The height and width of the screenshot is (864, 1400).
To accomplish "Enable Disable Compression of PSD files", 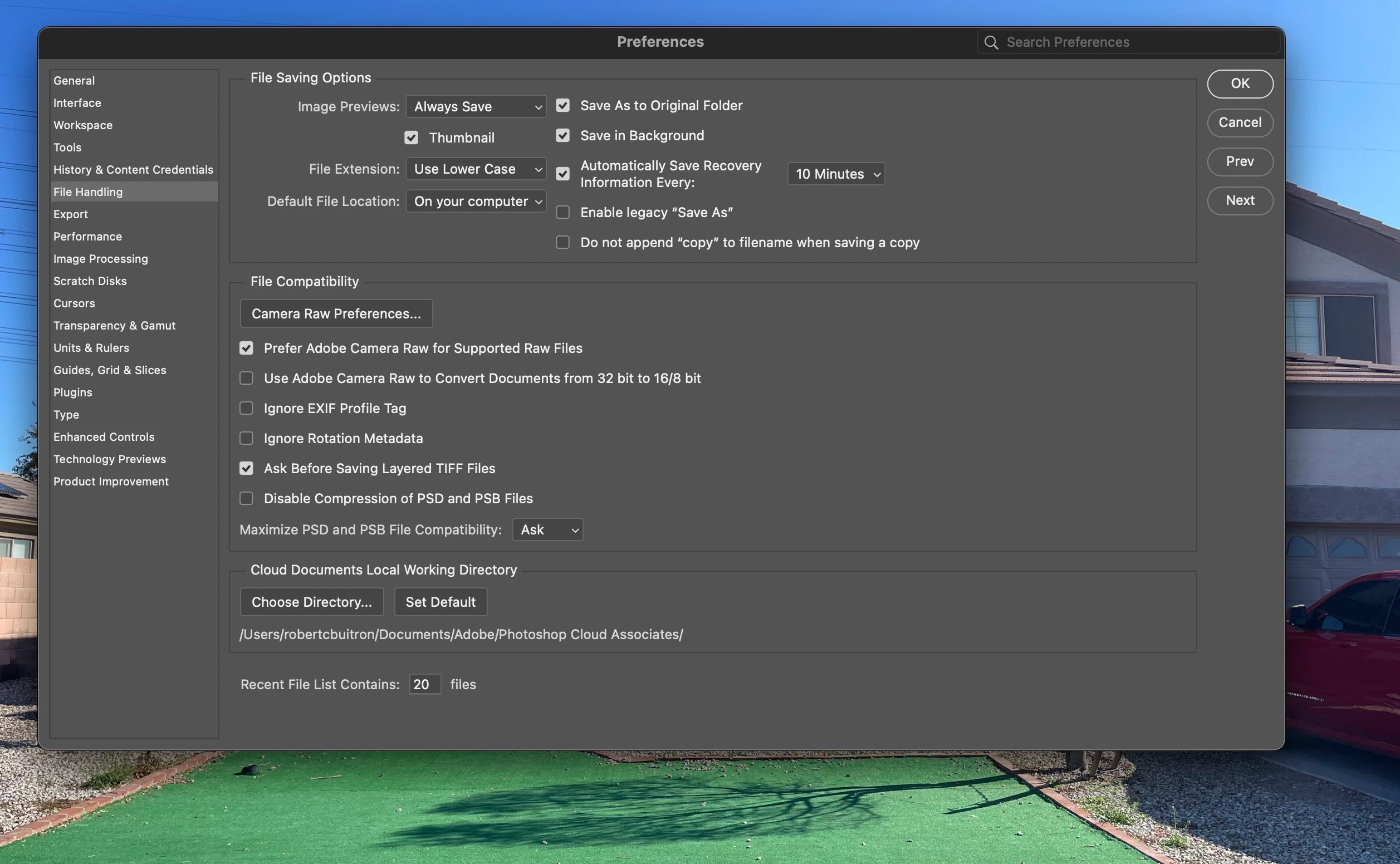I will coord(246,498).
